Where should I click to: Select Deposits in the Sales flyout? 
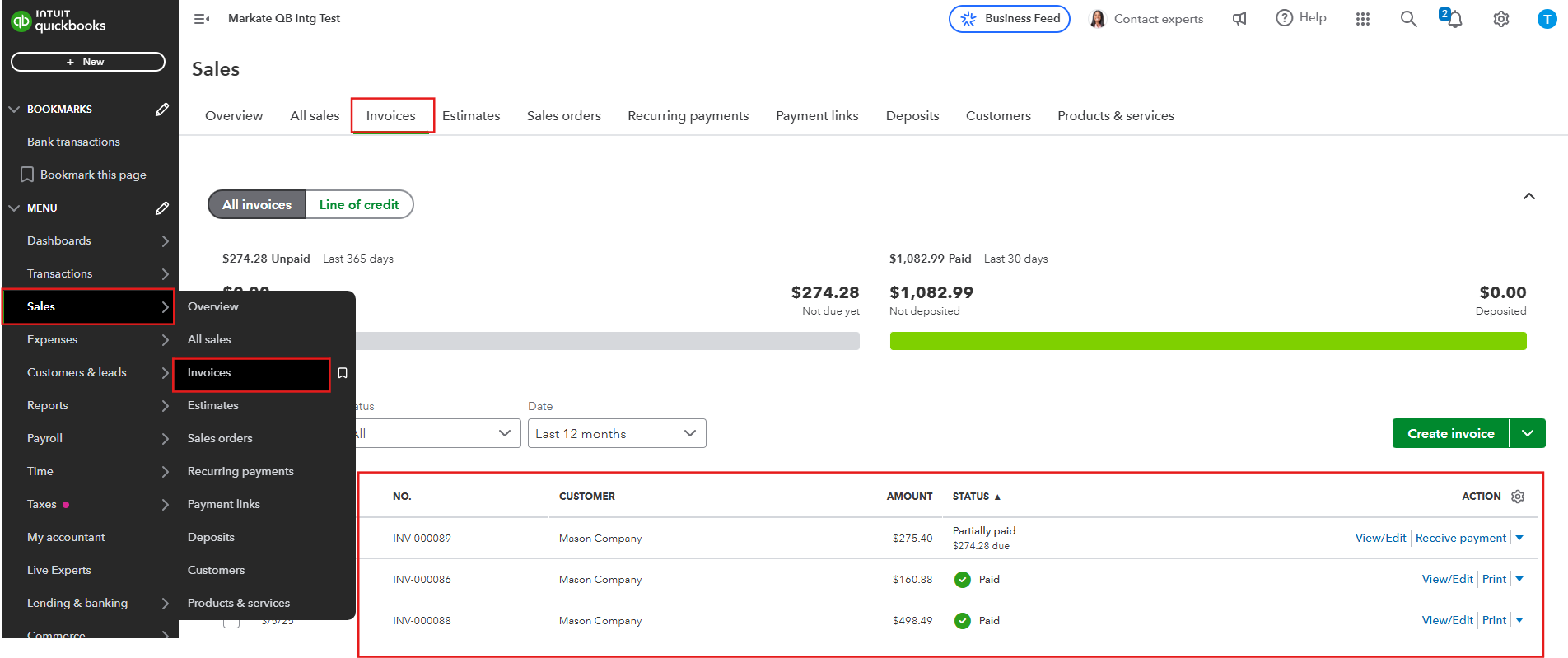pos(211,537)
